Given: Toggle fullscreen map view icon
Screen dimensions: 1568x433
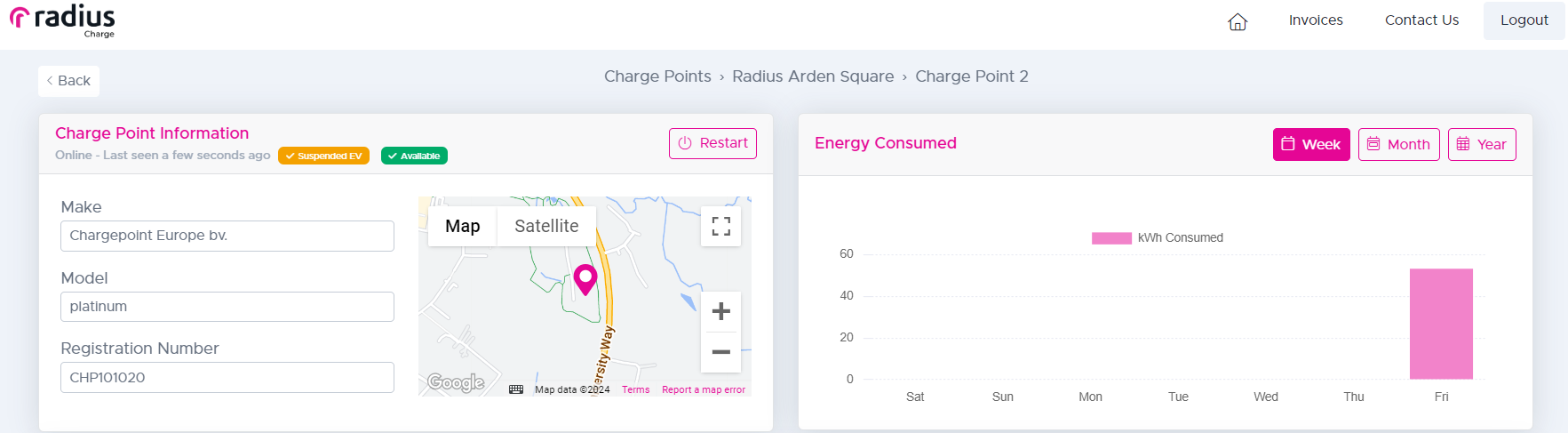Looking at the screenshot, I should (x=721, y=226).
